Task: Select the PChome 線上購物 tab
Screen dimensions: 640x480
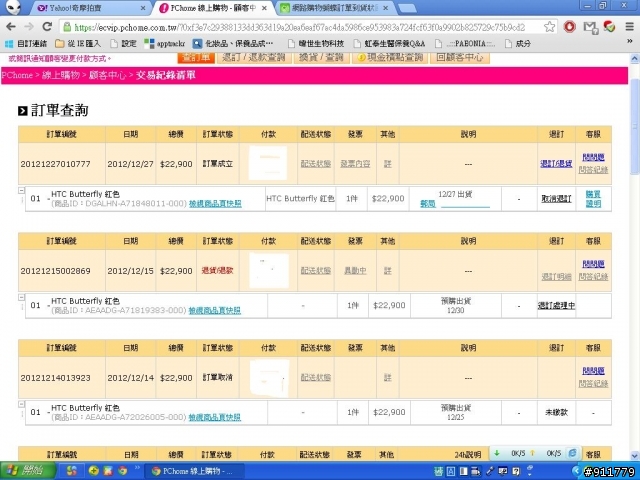Action: pos(213,8)
